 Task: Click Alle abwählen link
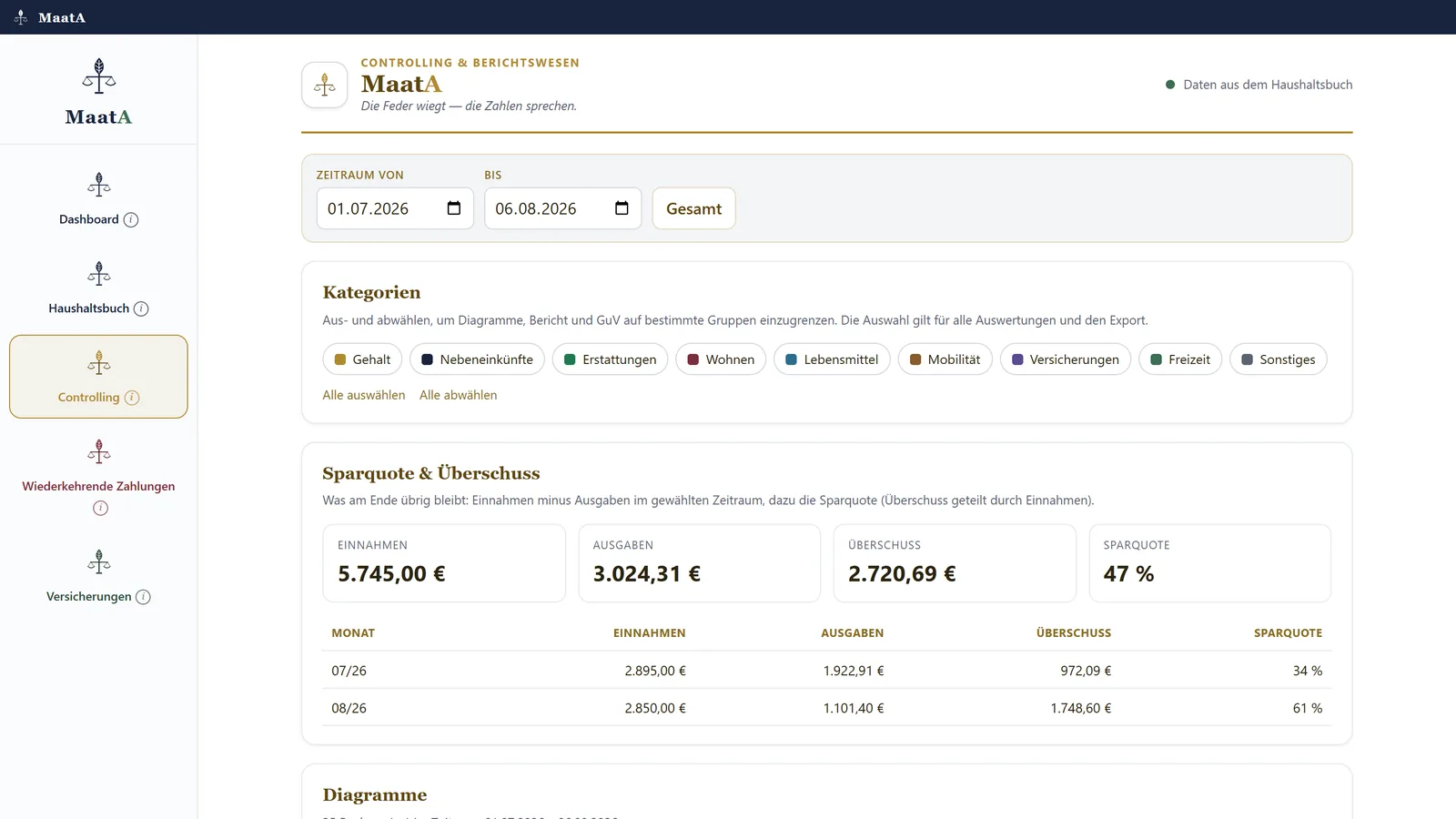click(458, 395)
